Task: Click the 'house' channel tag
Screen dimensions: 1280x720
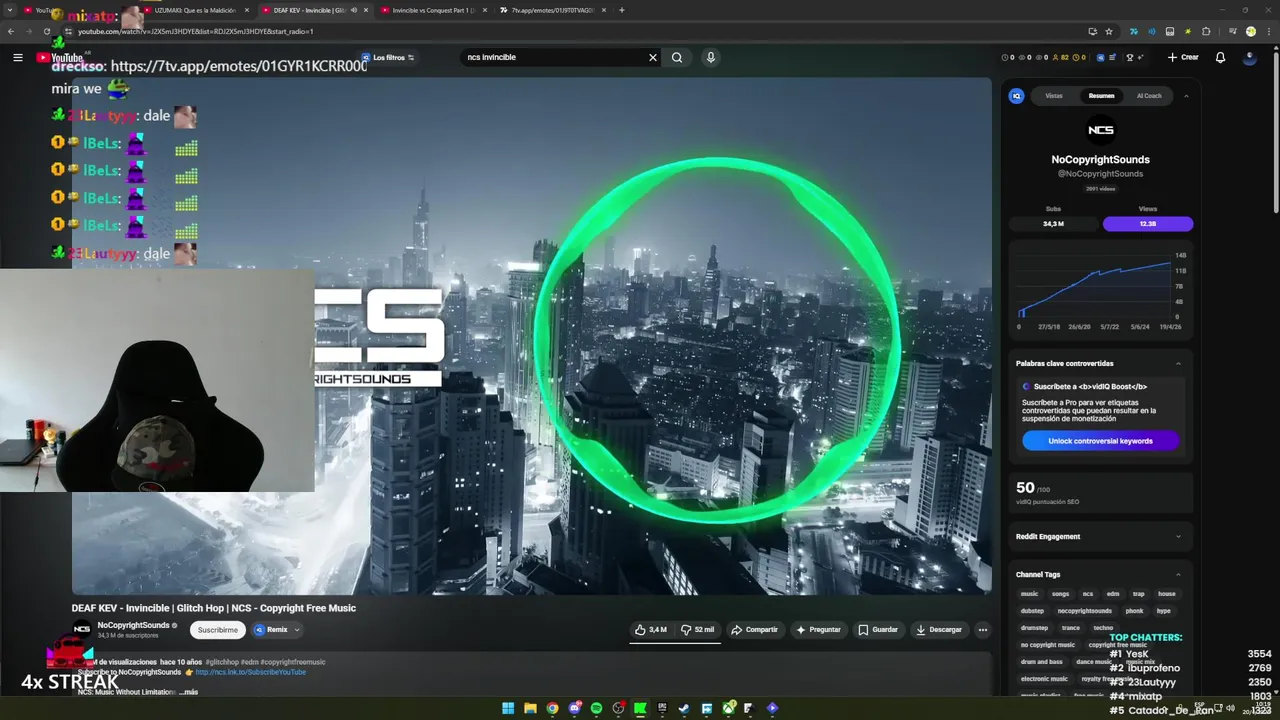Action: (1166, 594)
